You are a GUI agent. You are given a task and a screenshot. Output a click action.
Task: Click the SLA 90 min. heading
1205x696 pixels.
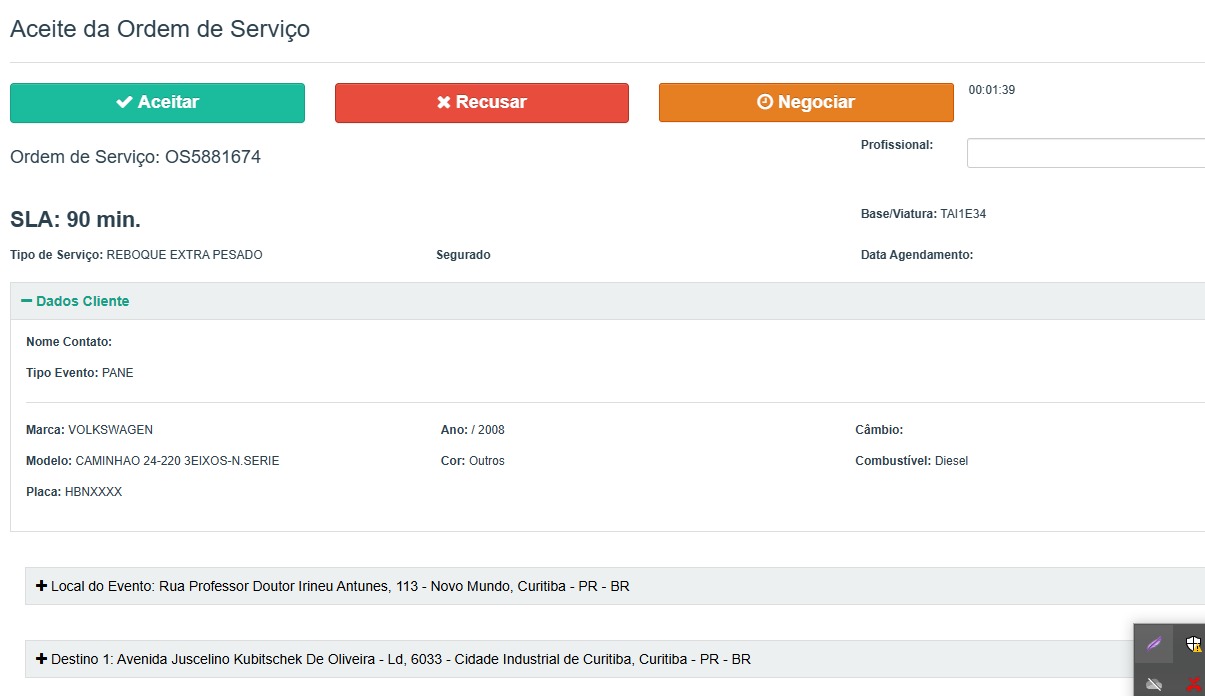(75, 220)
